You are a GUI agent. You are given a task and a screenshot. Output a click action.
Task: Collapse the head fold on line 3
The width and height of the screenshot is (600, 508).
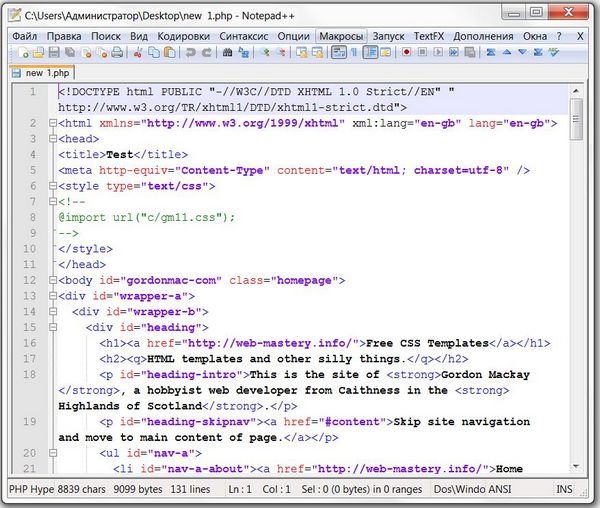(53, 139)
